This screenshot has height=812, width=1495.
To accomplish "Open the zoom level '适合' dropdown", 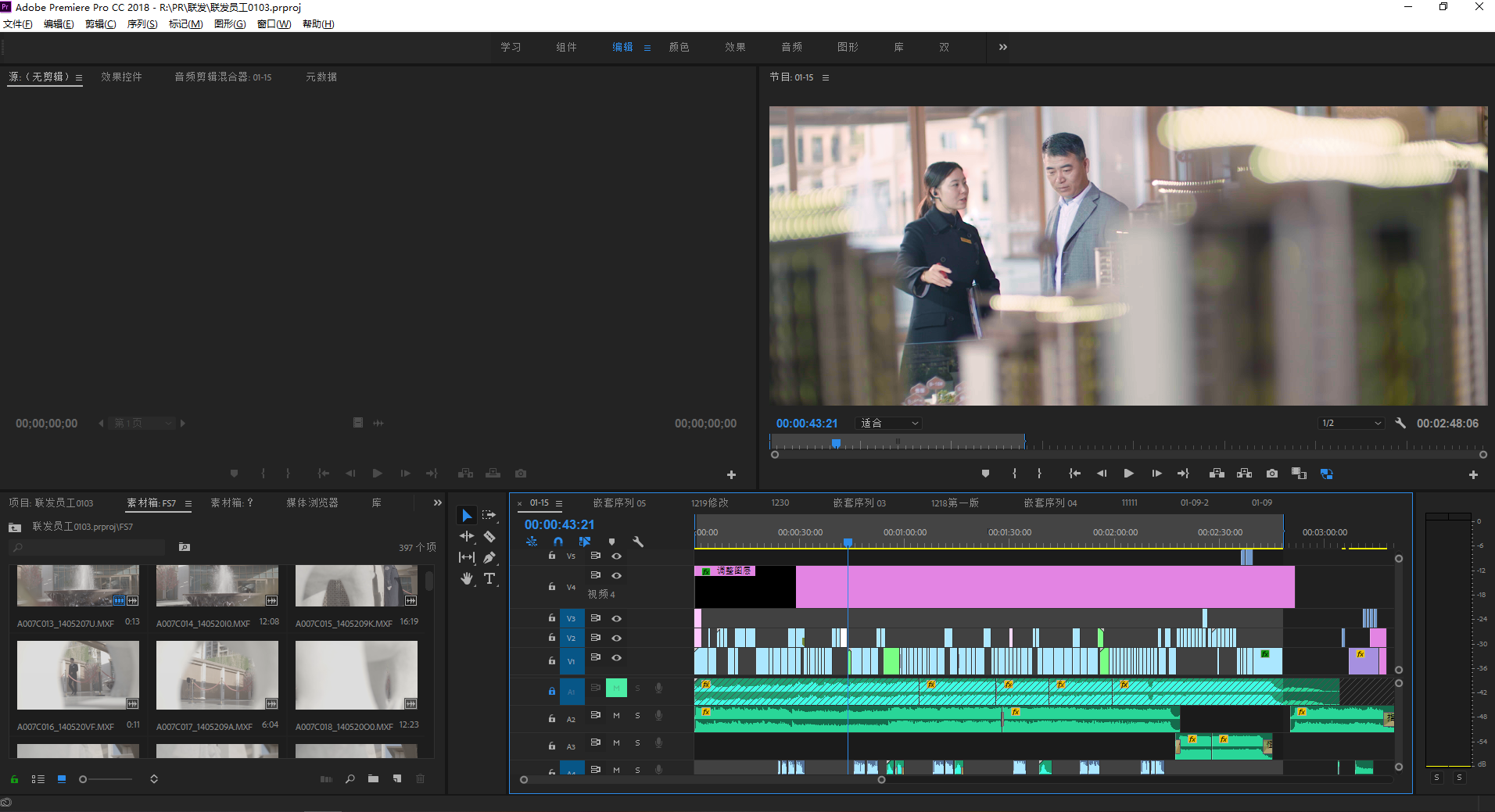I will pos(889,423).
